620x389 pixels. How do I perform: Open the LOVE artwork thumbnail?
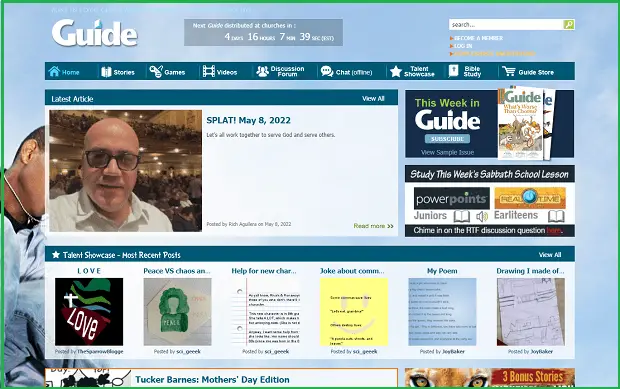tap(89, 312)
